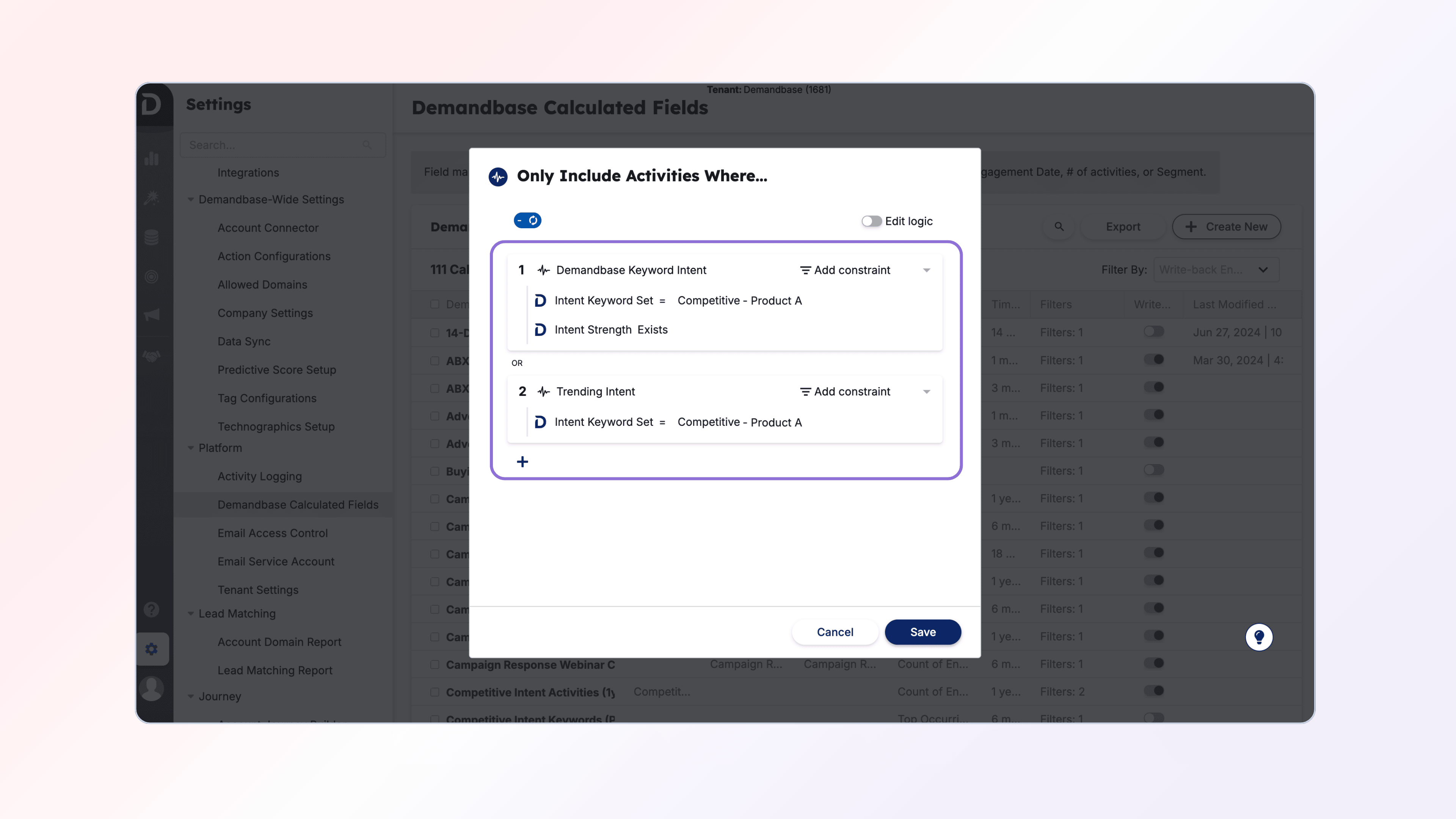The image size is (1456, 819).
Task: Click the plus icon to add filter
Action: [x=522, y=462]
